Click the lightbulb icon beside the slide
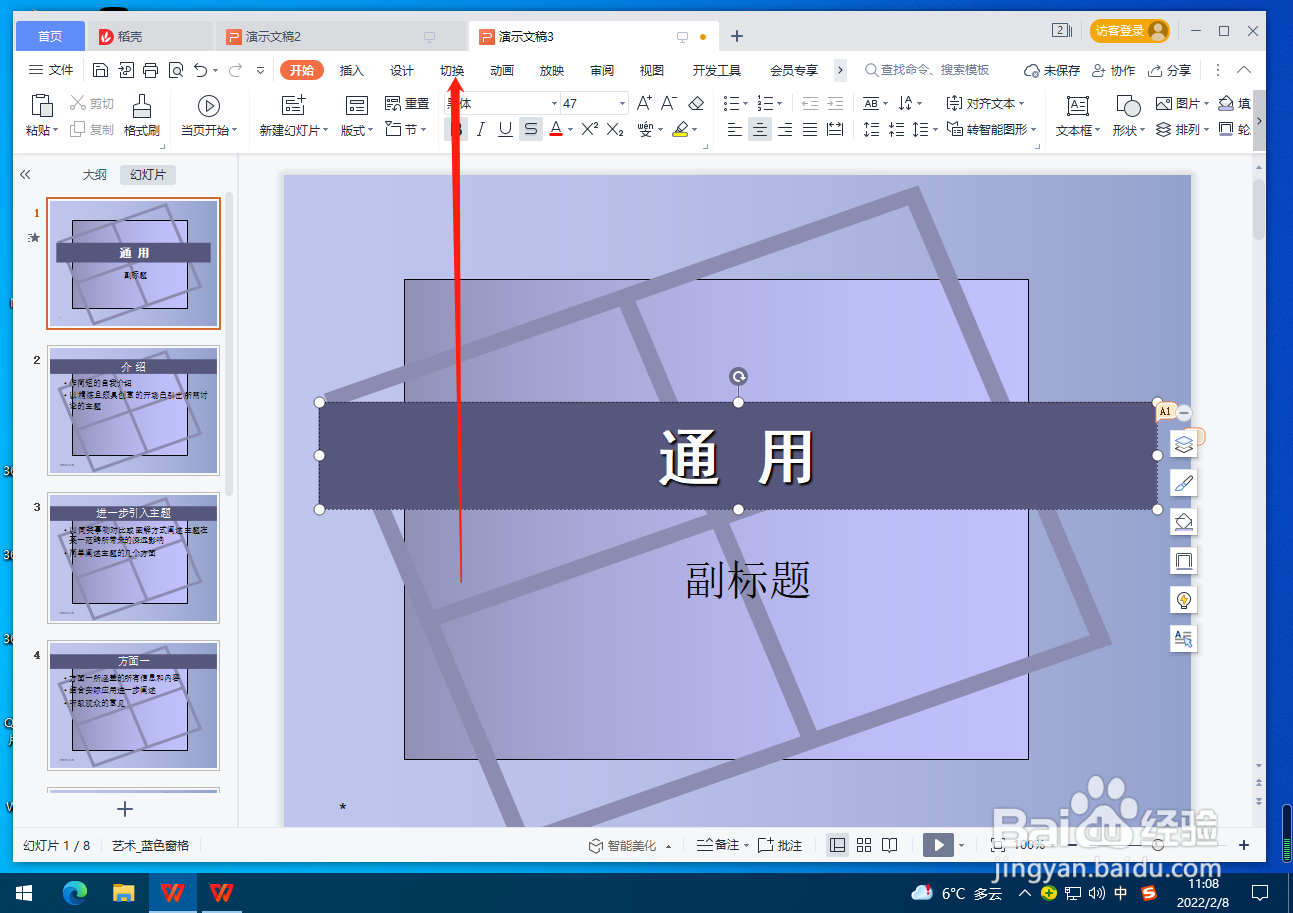The height and width of the screenshot is (913, 1293). (x=1184, y=600)
